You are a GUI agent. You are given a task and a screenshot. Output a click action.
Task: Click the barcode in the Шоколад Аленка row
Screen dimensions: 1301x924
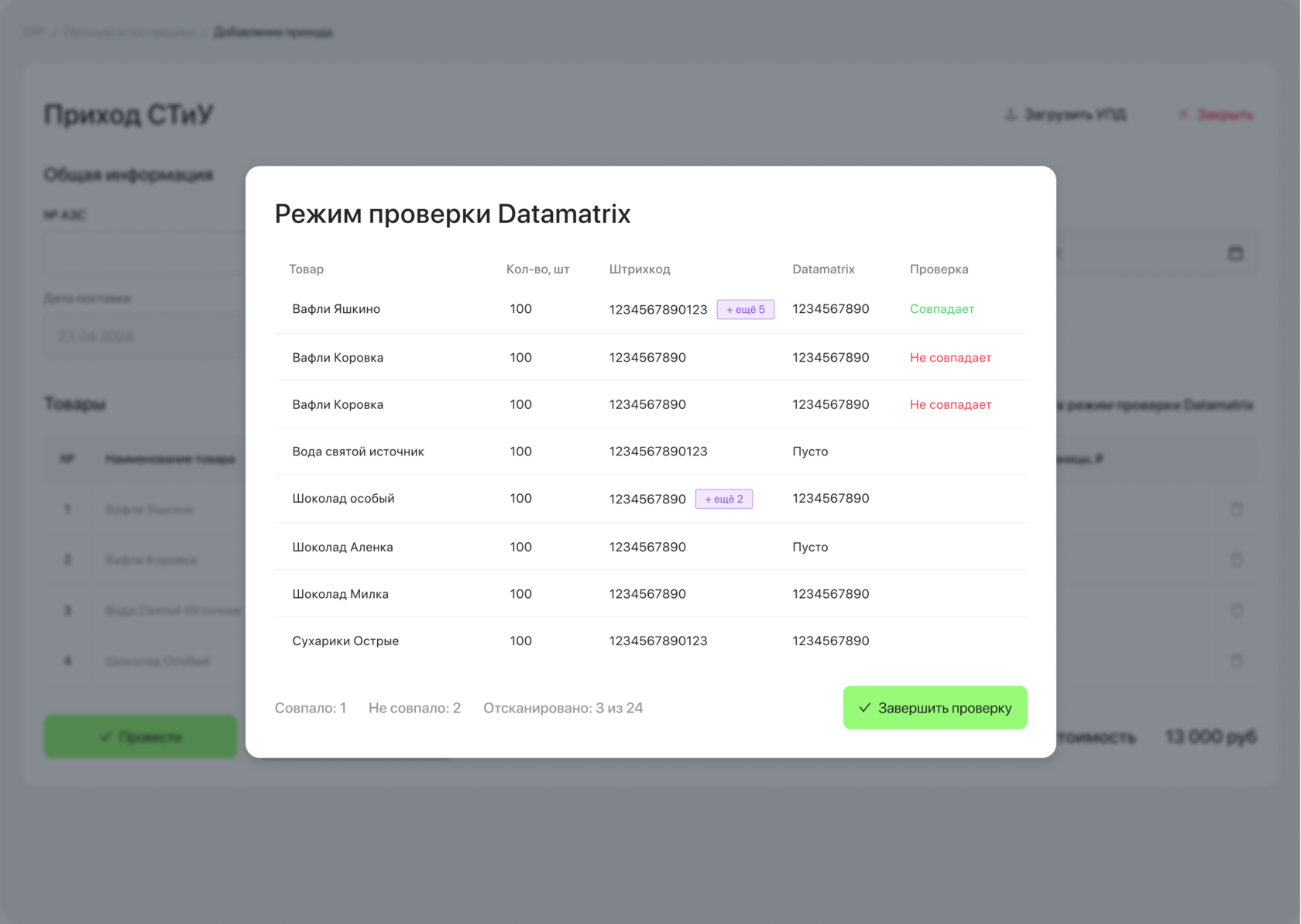click(647, 547)
